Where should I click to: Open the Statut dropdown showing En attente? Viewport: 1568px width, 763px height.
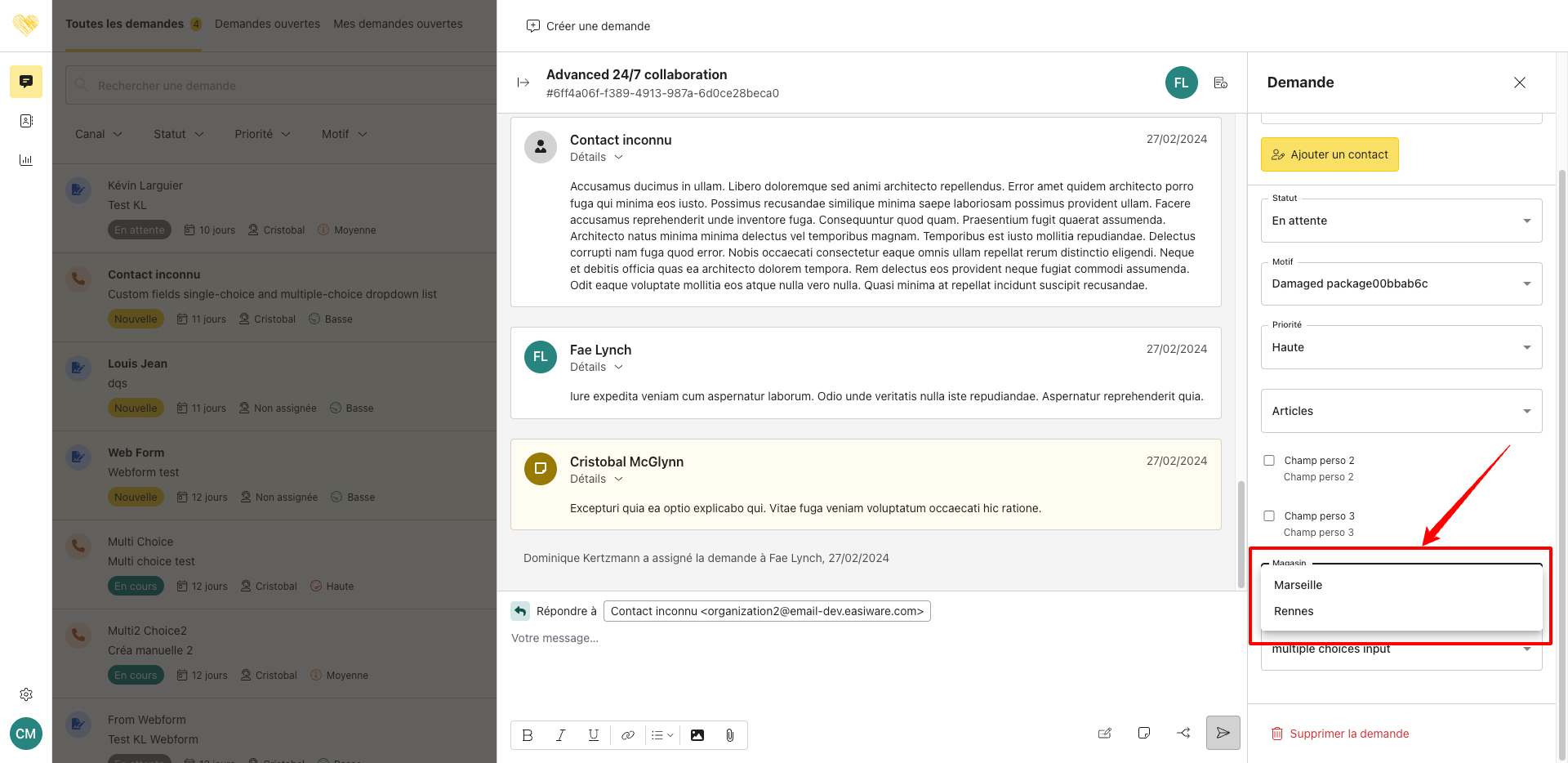tap(1401, 221)
